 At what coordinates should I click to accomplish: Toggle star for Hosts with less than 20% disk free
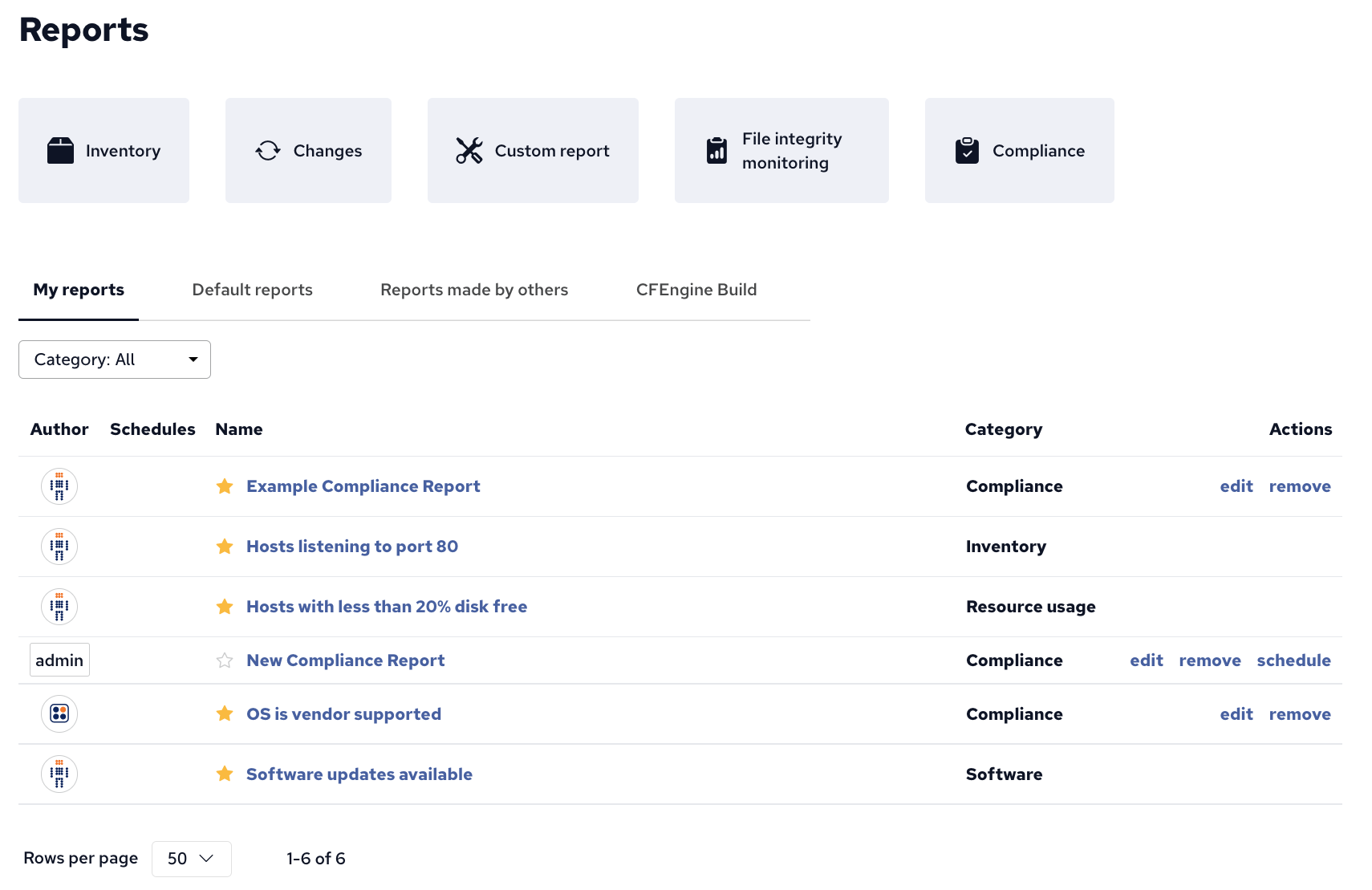point(225,607)
